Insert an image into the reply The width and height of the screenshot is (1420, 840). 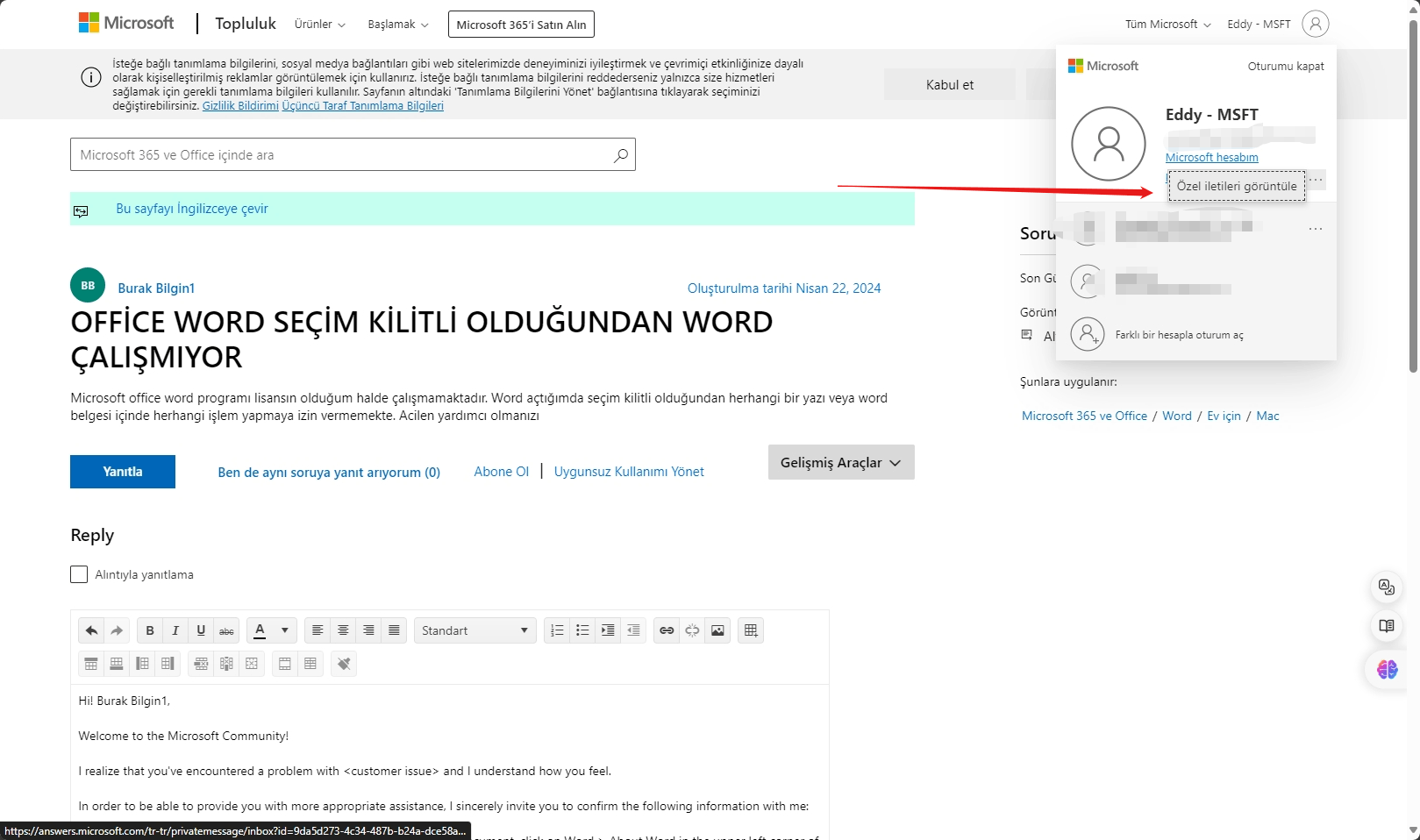coord(717,630)
